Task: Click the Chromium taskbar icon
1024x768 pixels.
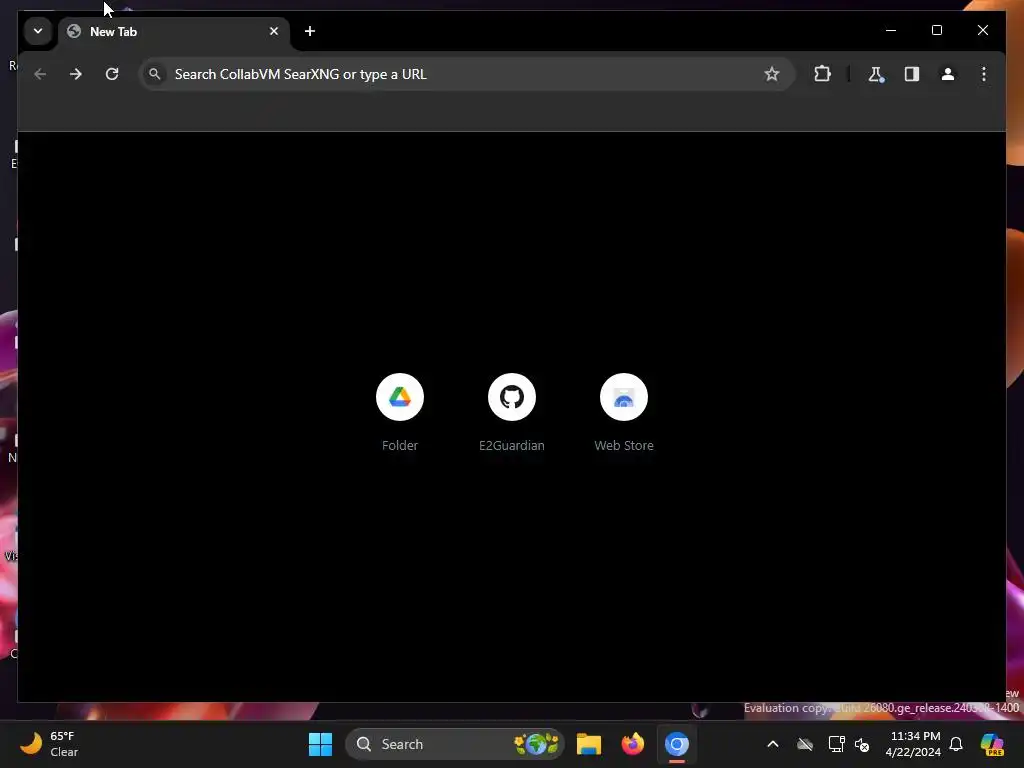Action: pyautogui.click(x=677, y=744)
